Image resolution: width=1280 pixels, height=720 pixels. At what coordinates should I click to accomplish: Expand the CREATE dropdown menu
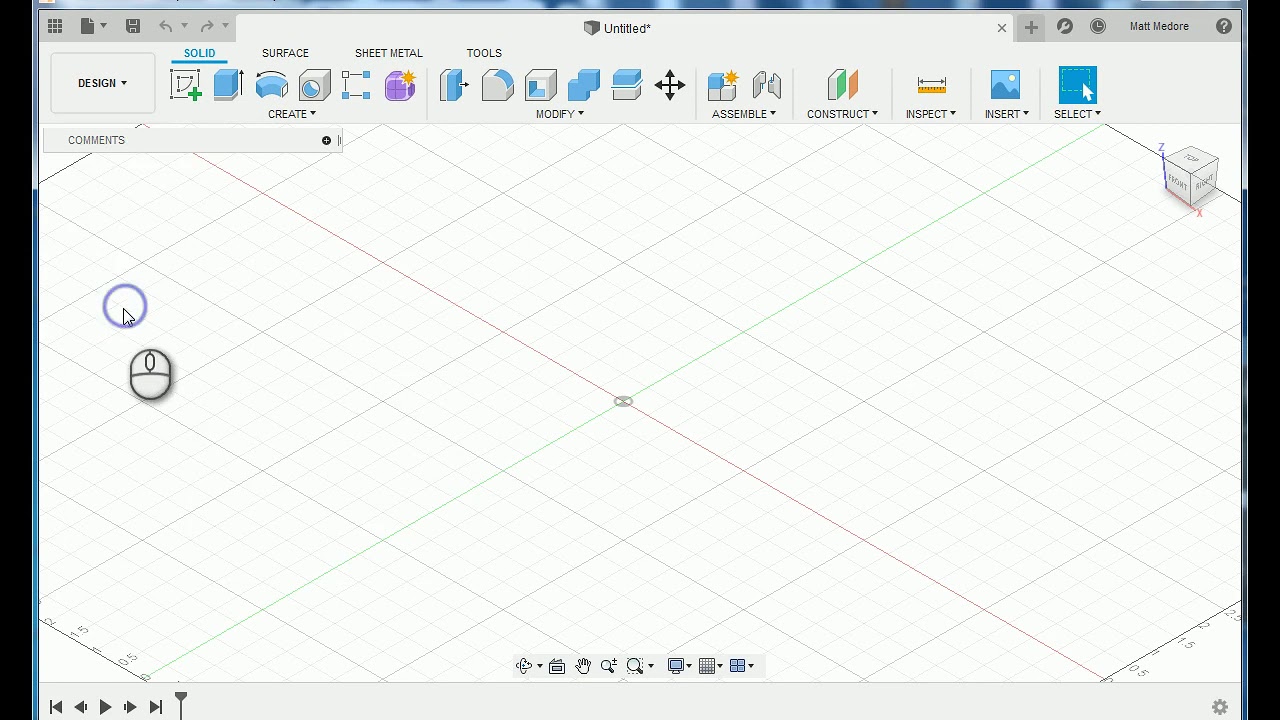292,114
